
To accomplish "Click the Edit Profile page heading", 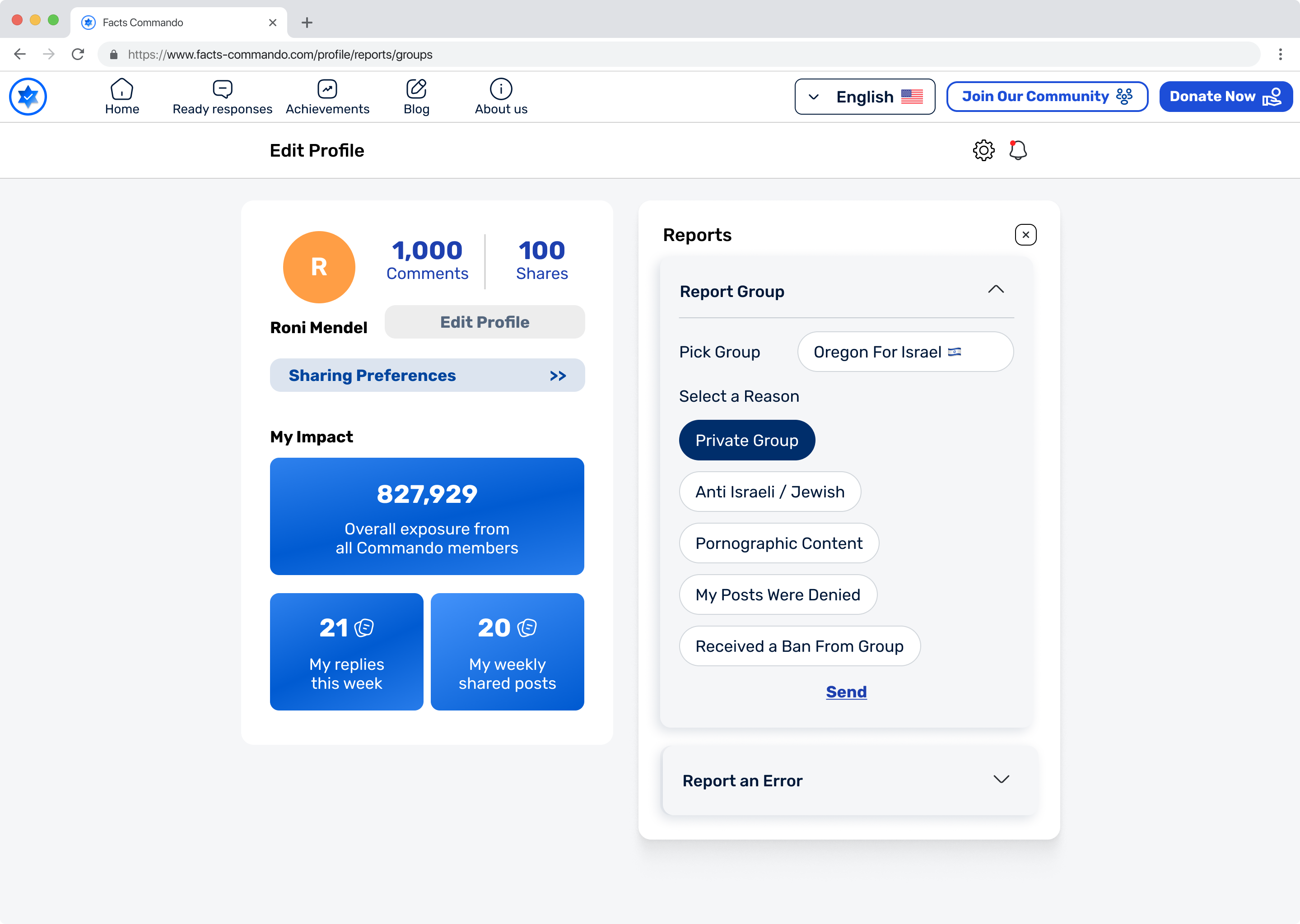I will [x=317, y=151].
